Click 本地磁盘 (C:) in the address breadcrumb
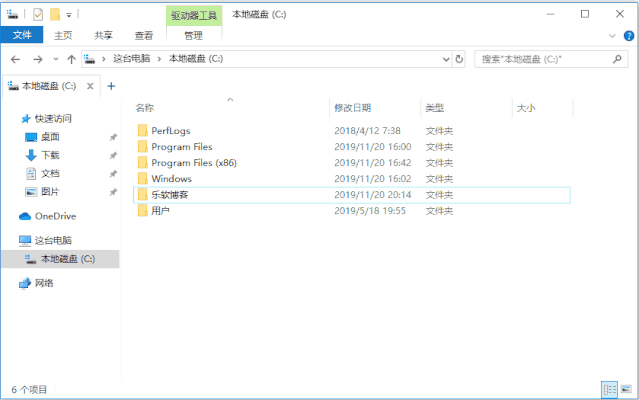 coord(196,59)
